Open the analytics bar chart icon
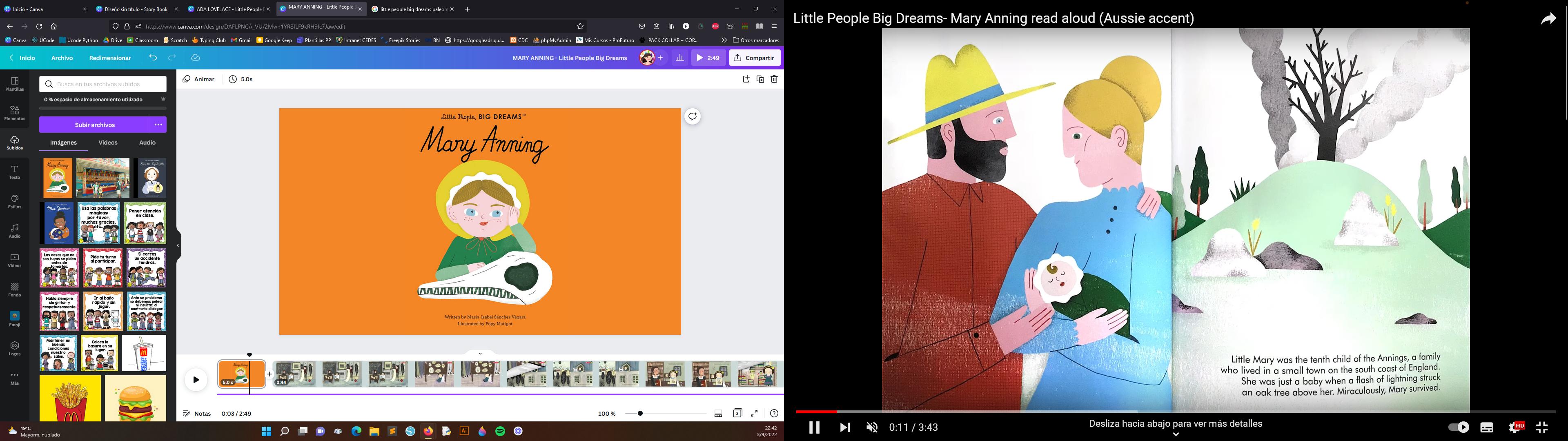This screenshot has width=1568, height=441. [x=680, y=58]
